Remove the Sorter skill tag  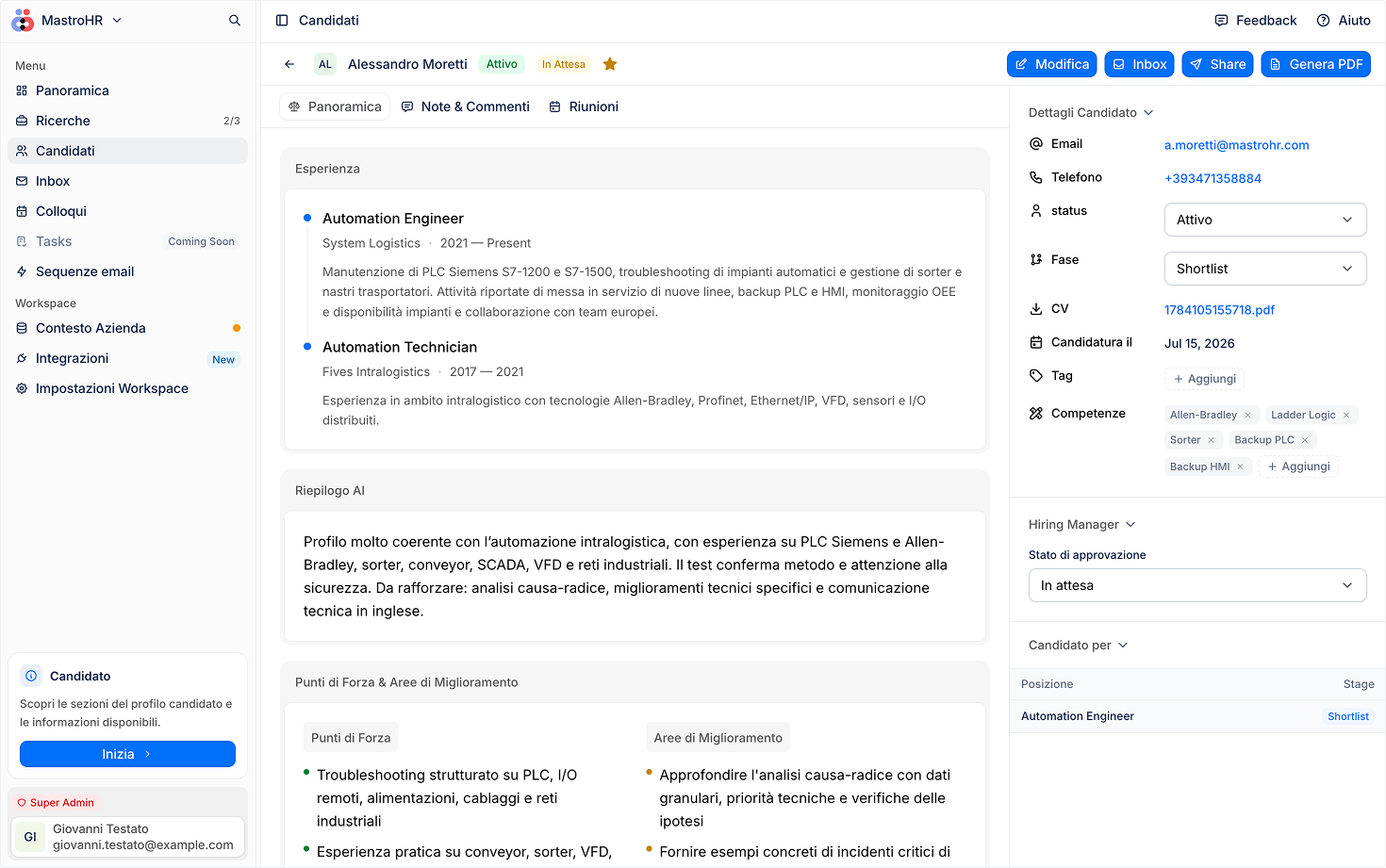click(1212, 440)
